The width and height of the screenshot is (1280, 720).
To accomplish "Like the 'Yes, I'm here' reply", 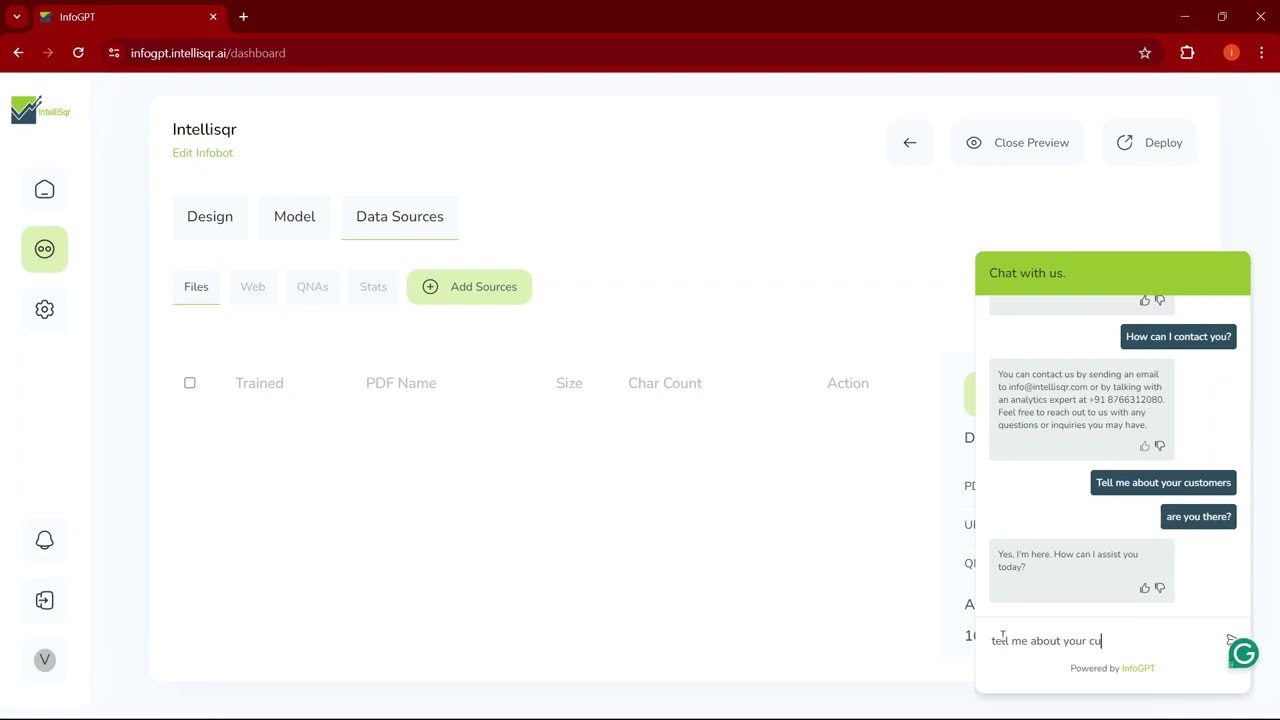I will [x=1145, y=588].
